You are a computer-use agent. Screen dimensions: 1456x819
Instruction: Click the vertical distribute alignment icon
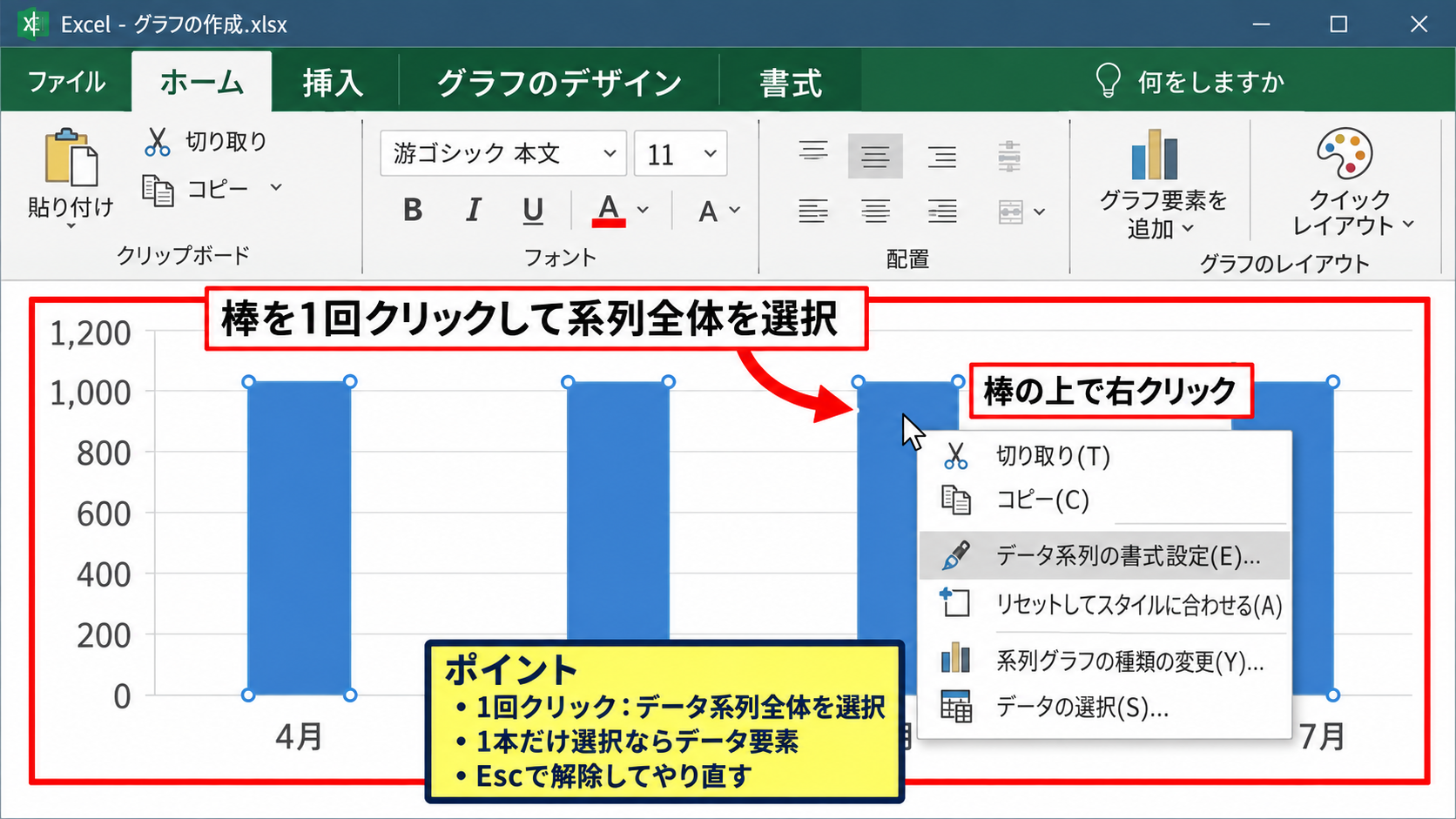click(x=1009, y=156)
